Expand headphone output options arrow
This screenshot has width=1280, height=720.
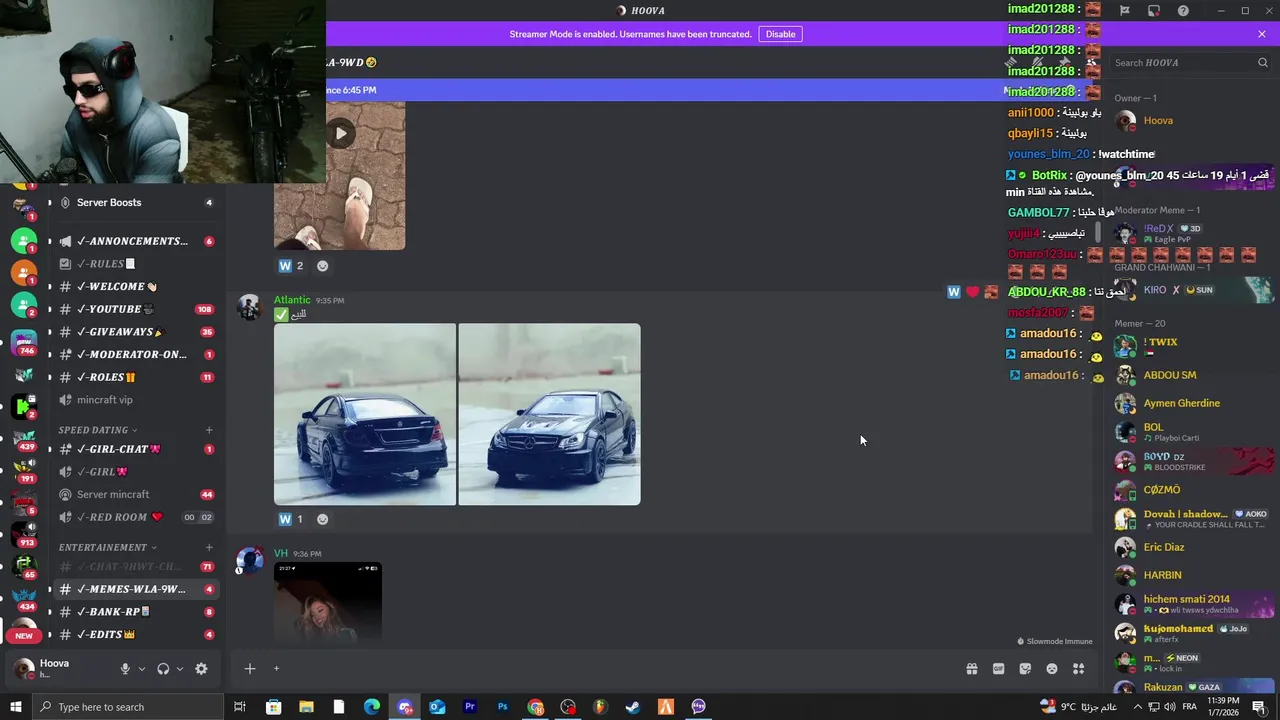coord(180,669)
